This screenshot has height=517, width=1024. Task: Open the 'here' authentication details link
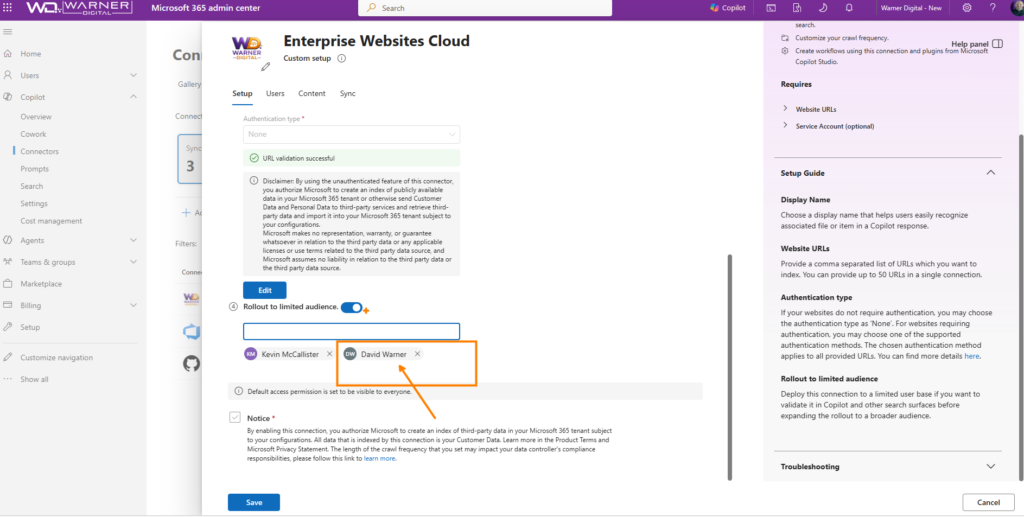tap(972, 356)
